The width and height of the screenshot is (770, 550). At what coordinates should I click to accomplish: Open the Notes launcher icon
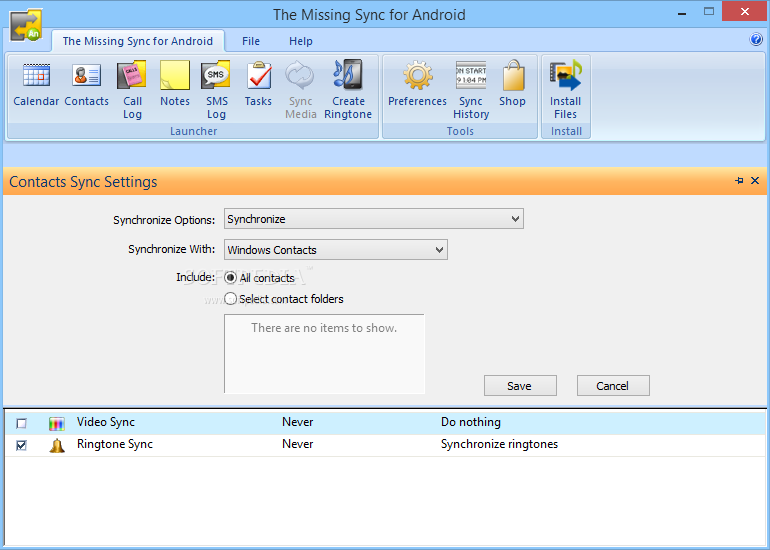point(175,83)
